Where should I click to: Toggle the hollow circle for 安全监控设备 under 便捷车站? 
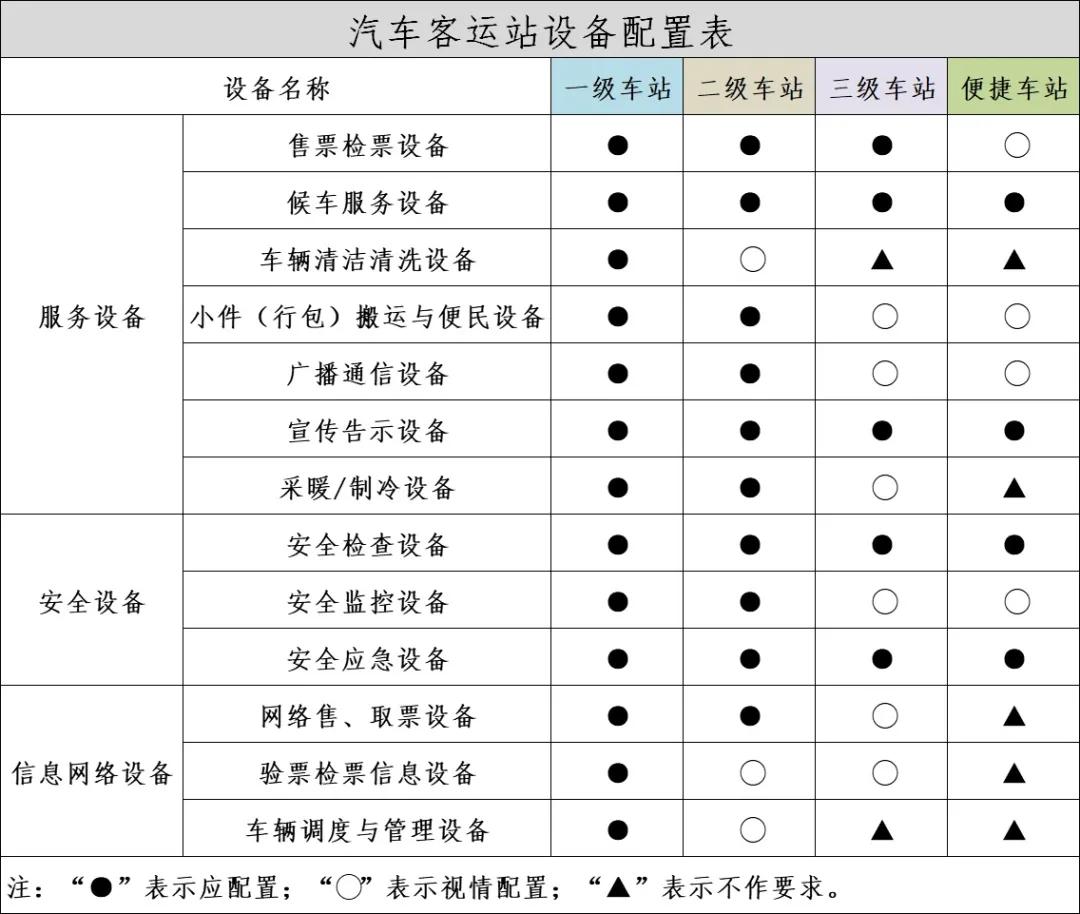(1015, 602)
